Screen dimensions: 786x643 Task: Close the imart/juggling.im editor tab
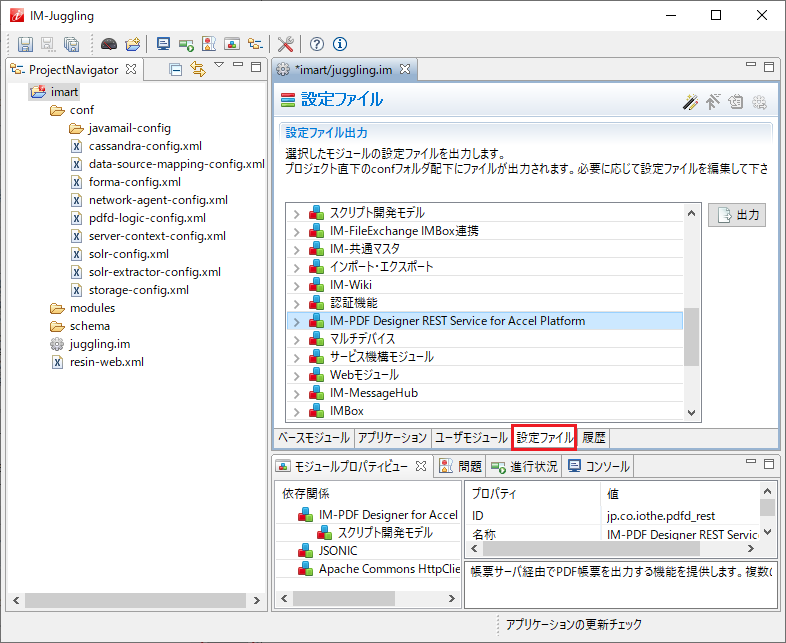pos(405,69)
